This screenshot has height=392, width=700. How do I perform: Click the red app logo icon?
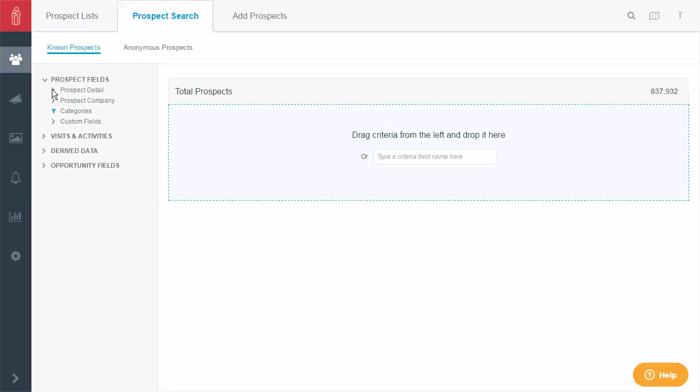[x=16, y=16]
